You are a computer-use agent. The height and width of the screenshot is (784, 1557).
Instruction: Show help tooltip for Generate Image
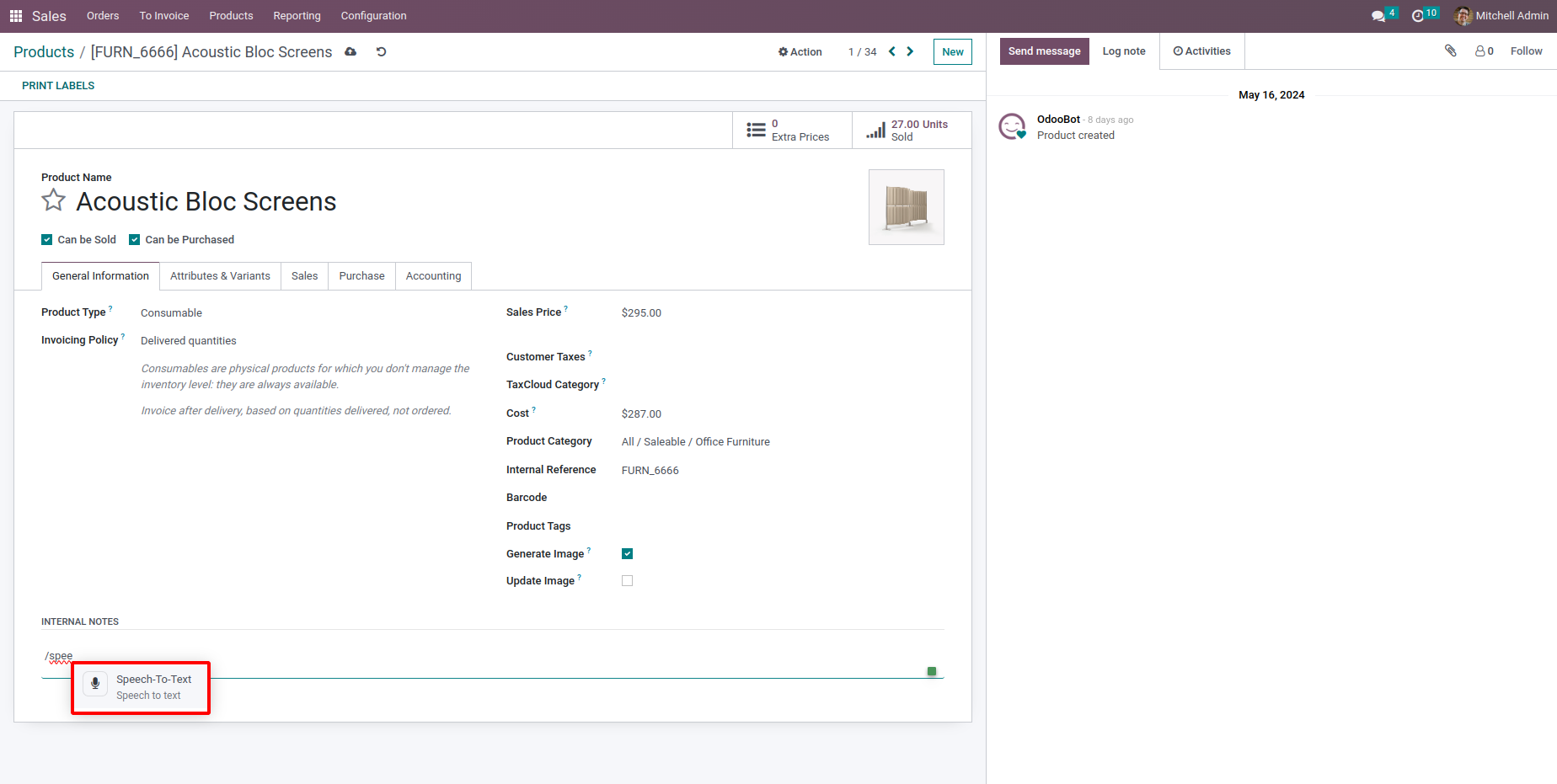(589, 550)
